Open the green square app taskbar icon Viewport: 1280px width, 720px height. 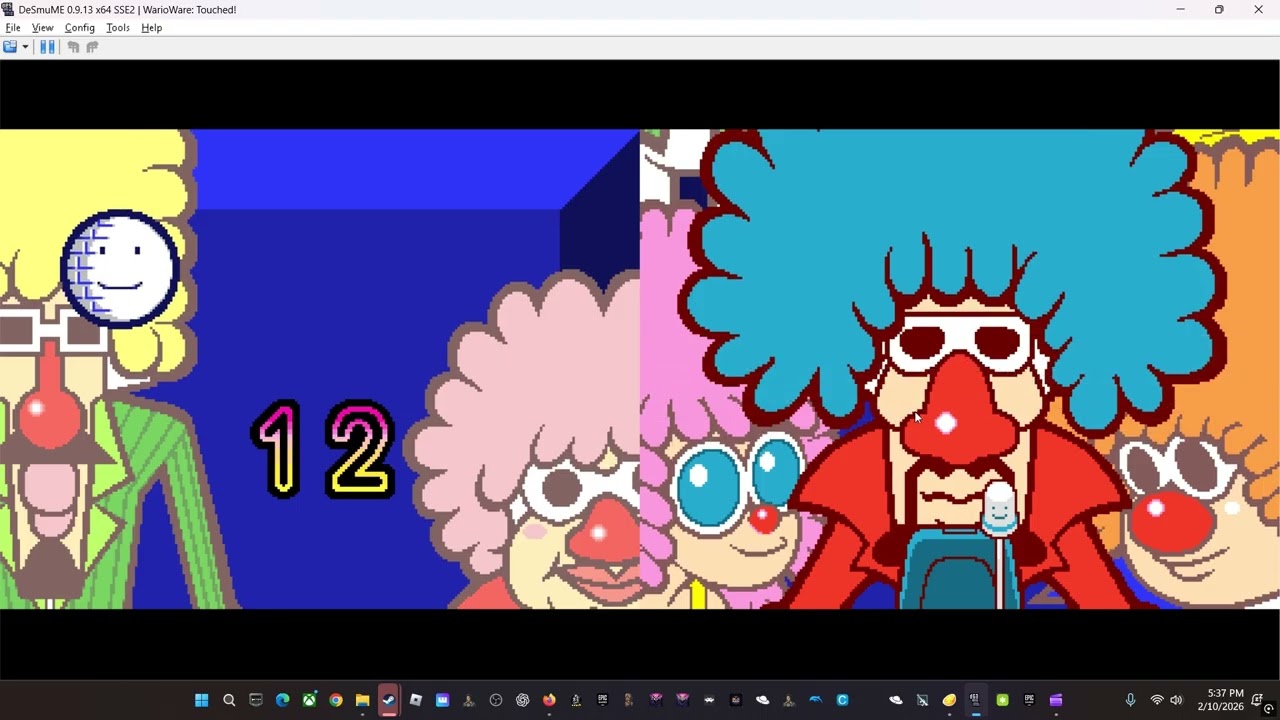point(1002,700)
